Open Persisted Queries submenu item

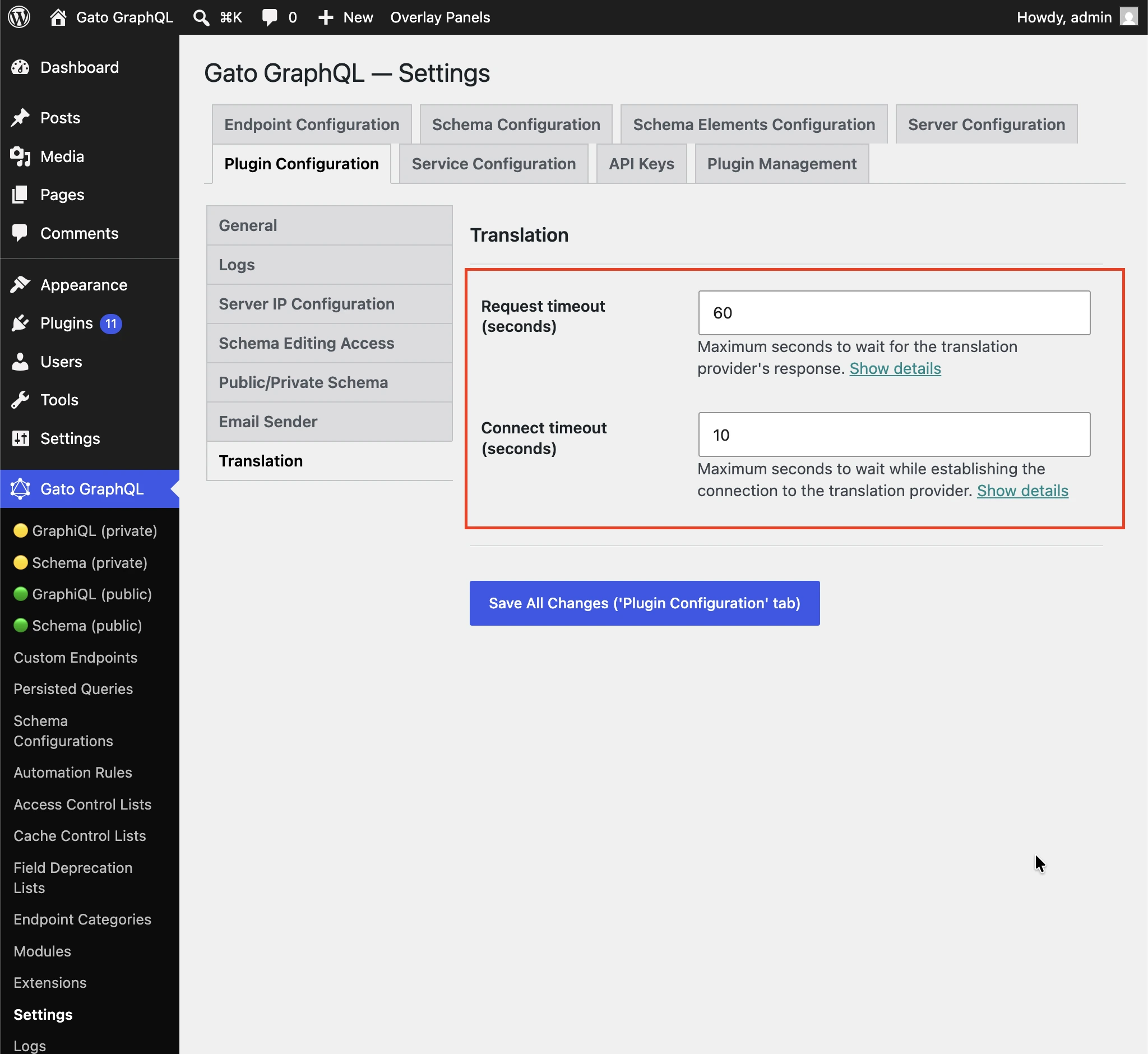[x=73, y=688]
